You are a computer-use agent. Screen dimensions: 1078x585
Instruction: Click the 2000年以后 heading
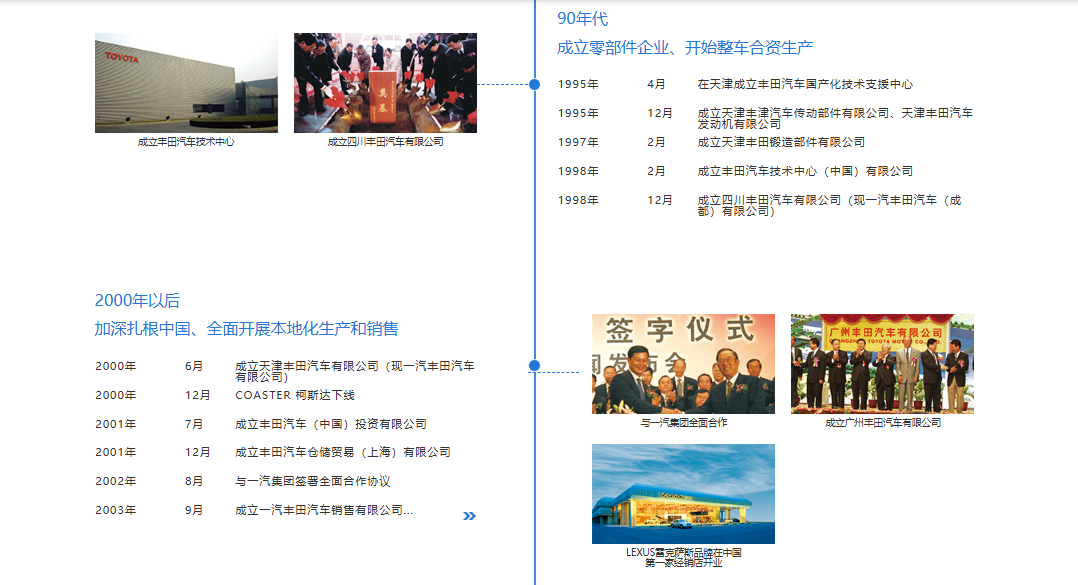pyautogui.click(x=137, y=300)
